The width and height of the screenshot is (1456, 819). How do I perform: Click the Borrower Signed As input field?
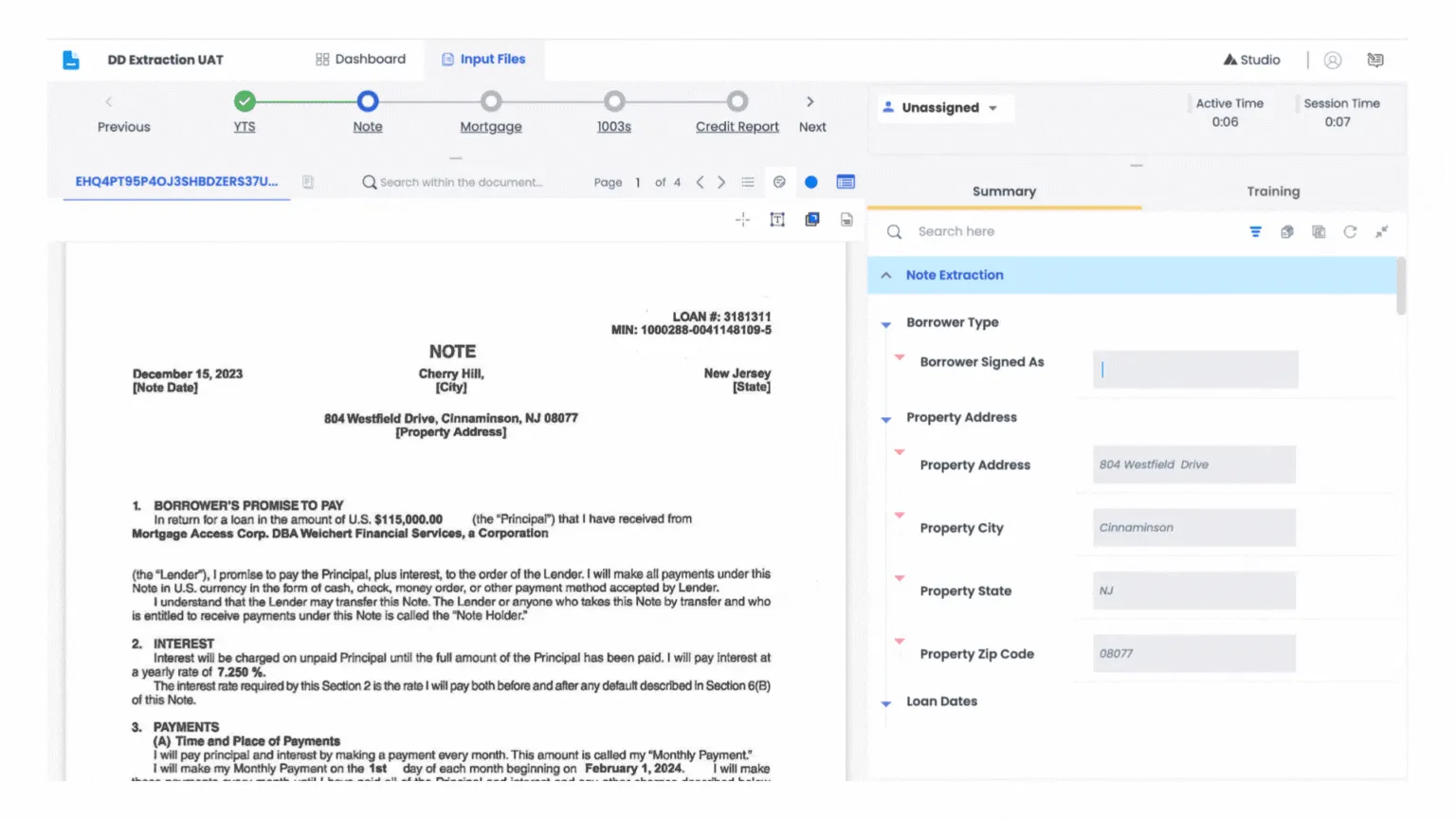tap(1195, 370)
